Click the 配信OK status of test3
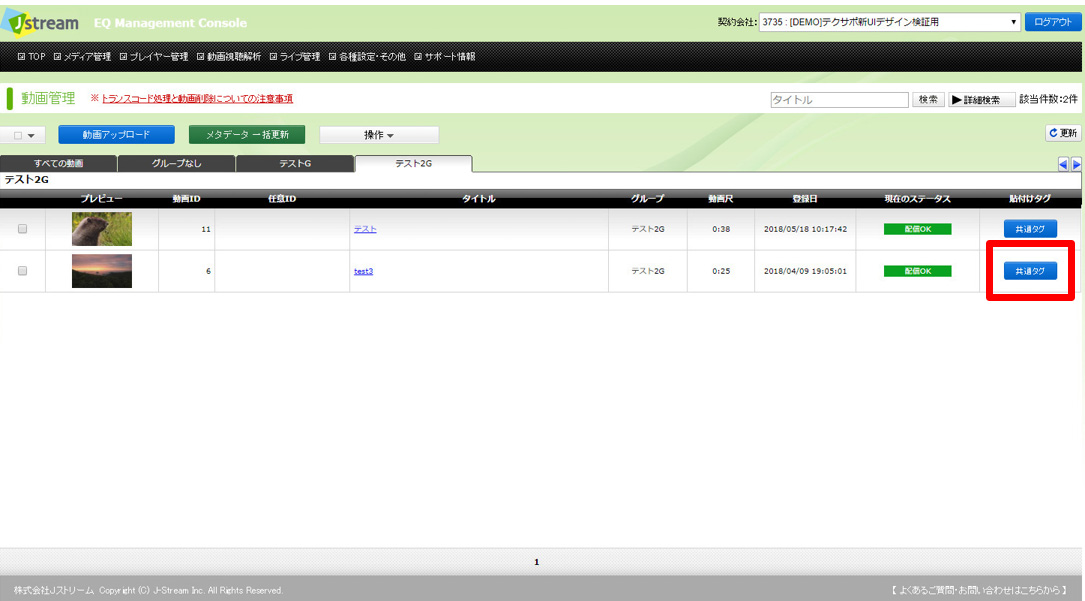Image resolution: width=1085 pixels, height=601 pixels. [x=917, y=271]
